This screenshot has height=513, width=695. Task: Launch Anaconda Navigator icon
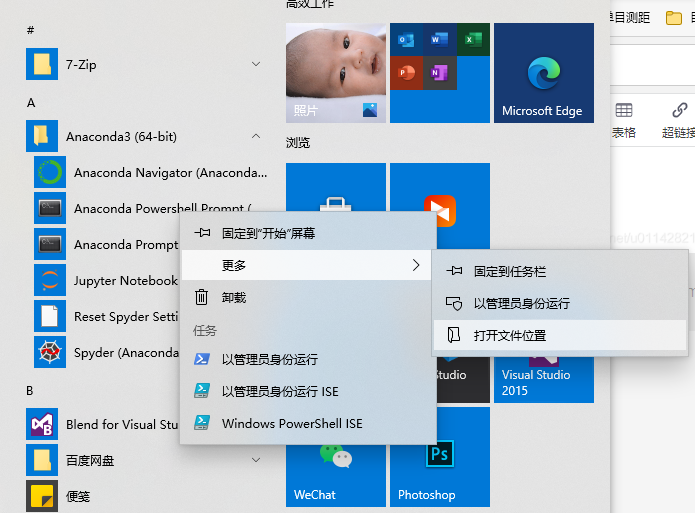pos(50,172)
